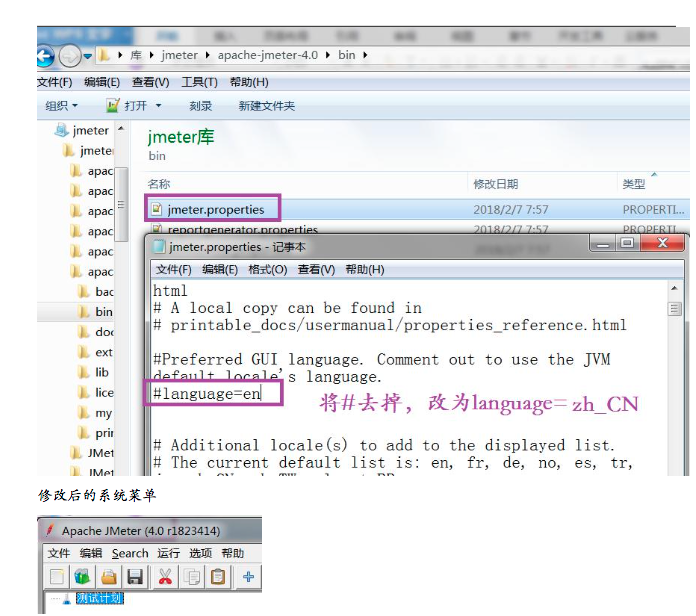Viewport: 696px width, 616px height.
Task: Open Notepad 文件(F) menu
Action: (x=173, y=269)
